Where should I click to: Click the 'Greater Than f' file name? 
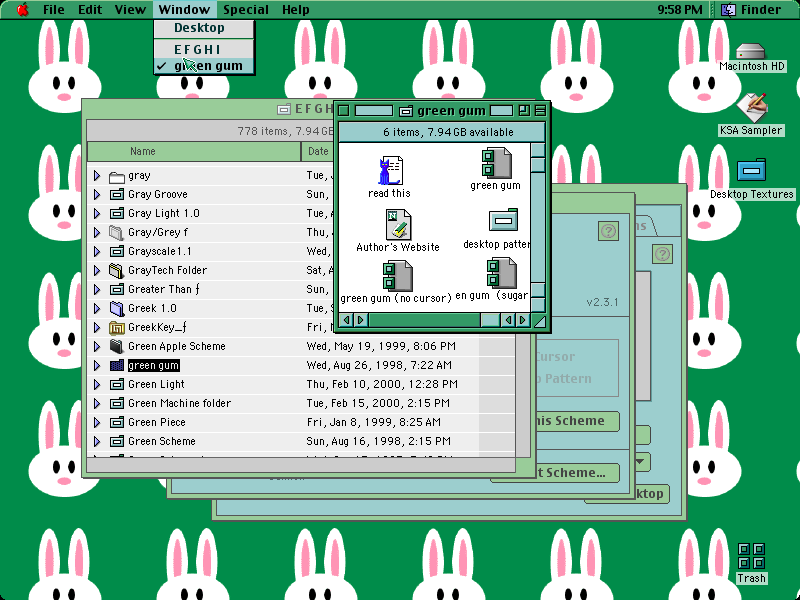tap(164, 289)
